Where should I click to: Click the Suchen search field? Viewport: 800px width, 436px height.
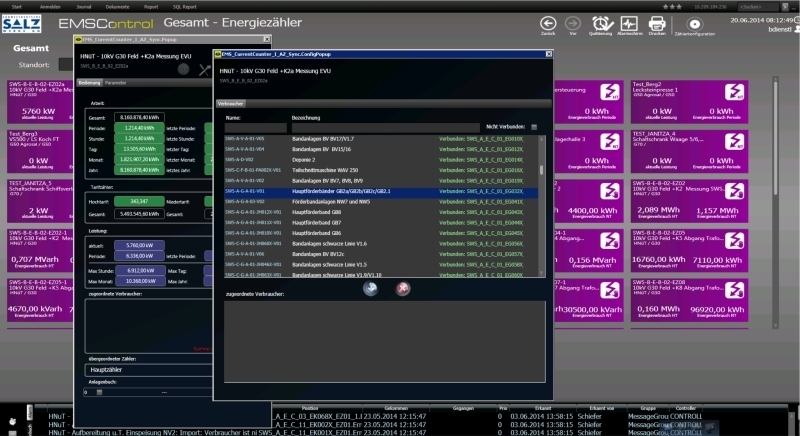(759, 7)
